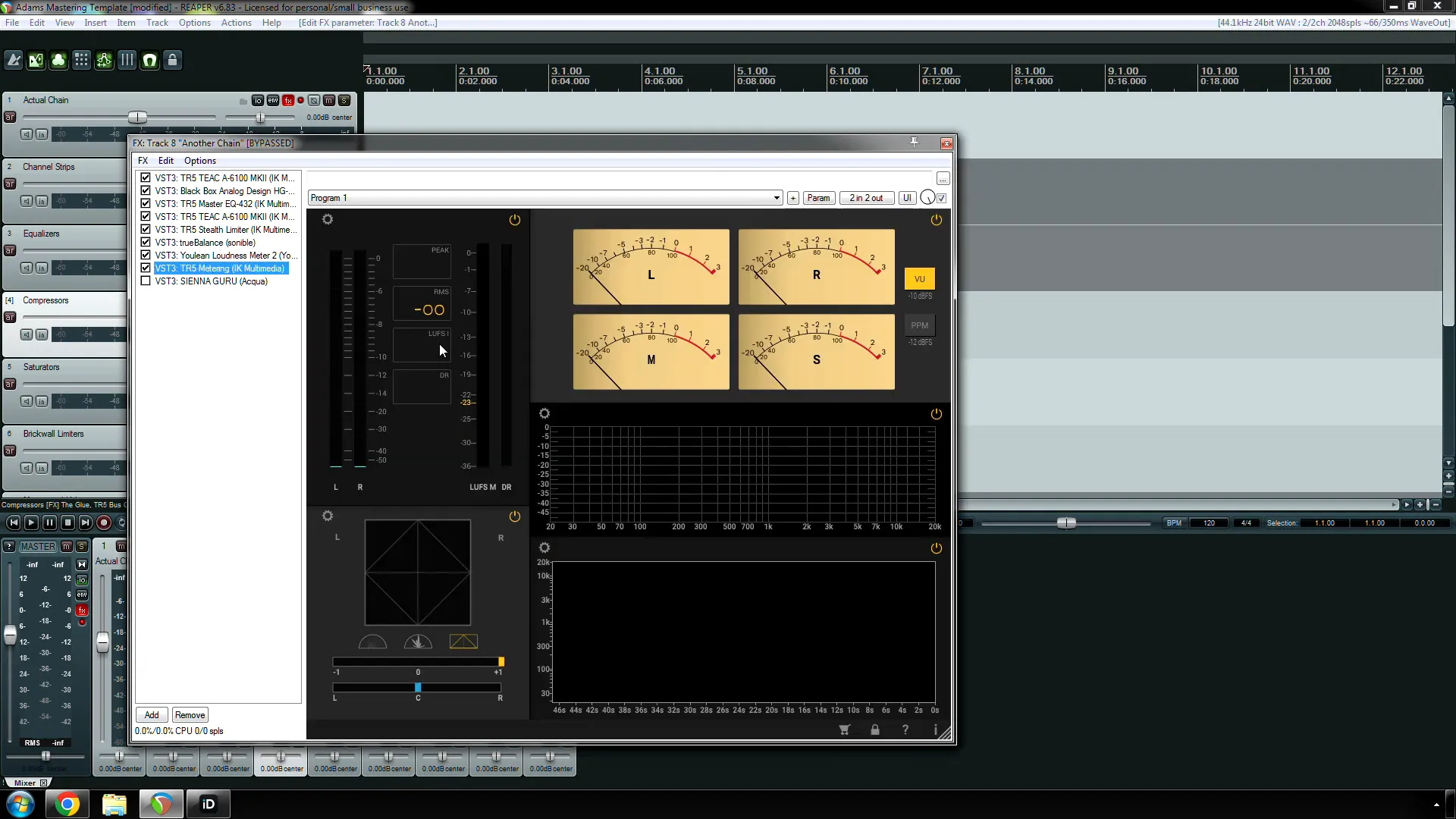Open Options menu in FX window
Viewport: 1456px width, 819px height.
(x=200, y=161)
